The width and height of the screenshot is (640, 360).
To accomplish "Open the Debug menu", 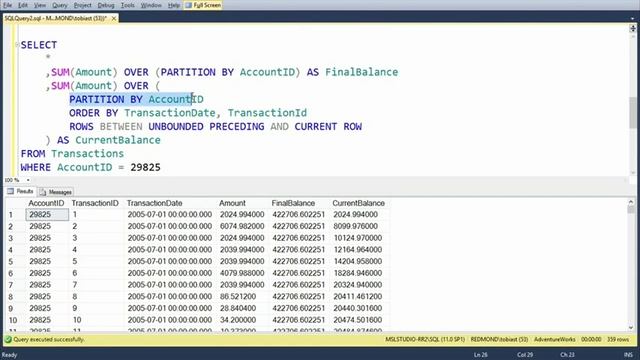I will 106,5.
